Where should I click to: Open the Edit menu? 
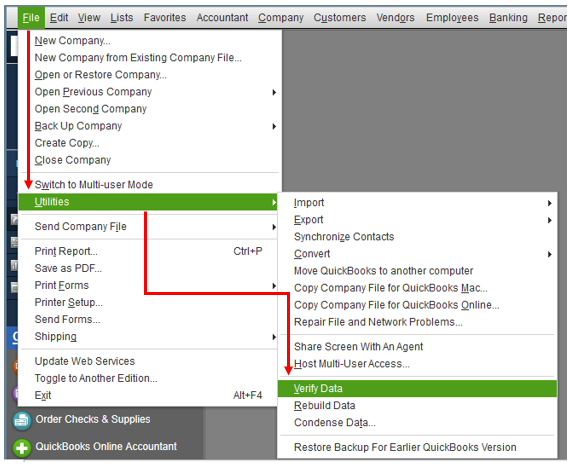tap(59, 17)
